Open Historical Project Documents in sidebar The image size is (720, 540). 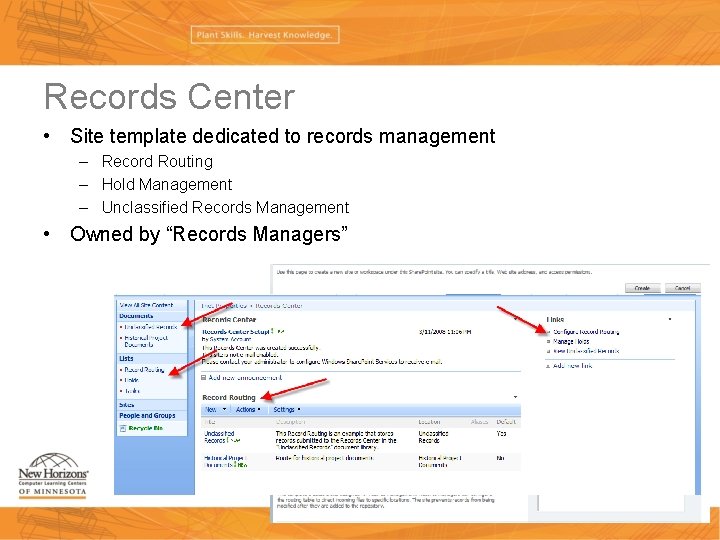click(146, 341)
